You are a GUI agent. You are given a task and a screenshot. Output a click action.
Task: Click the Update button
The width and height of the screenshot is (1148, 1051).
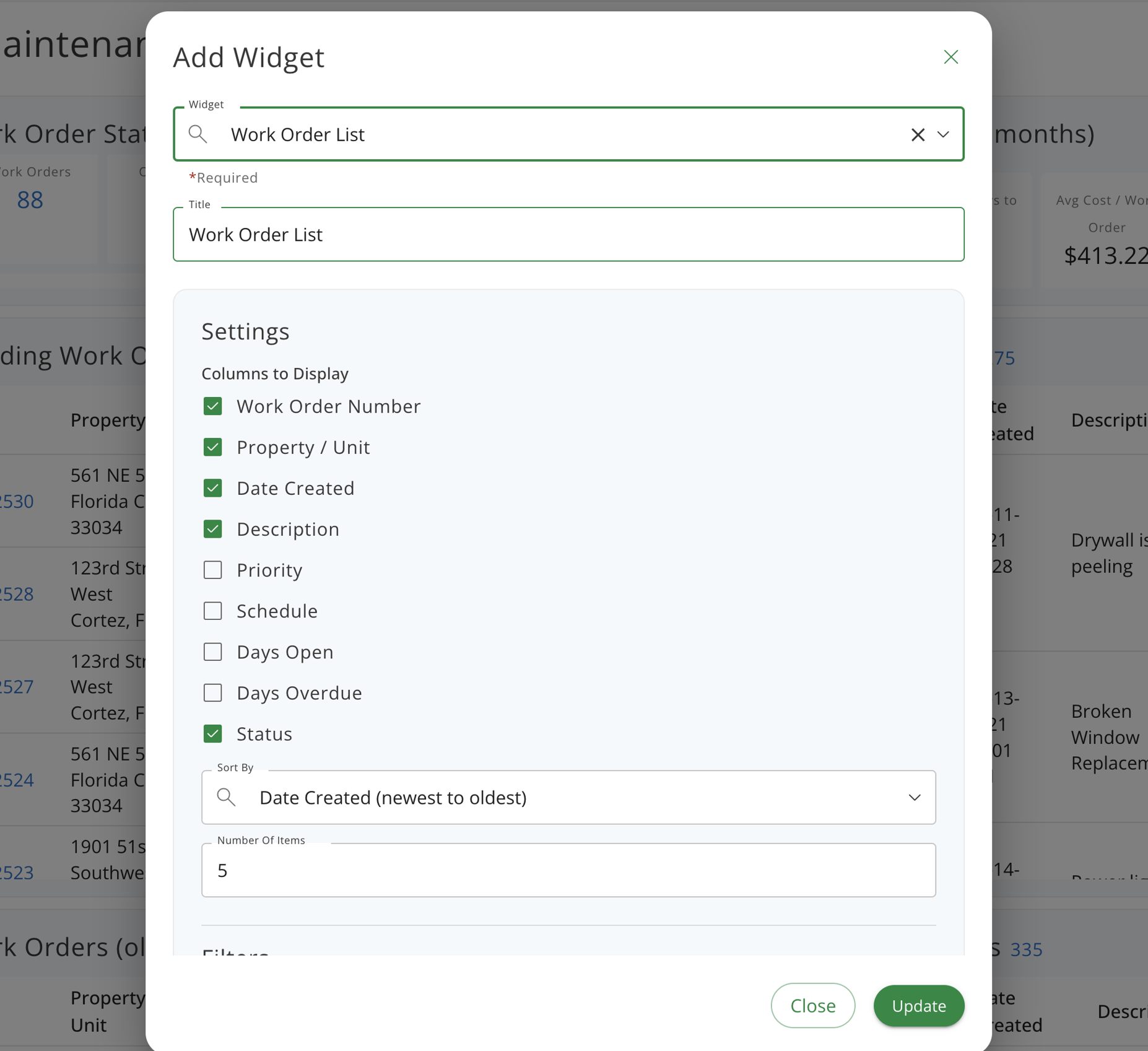coord(918,1006)
